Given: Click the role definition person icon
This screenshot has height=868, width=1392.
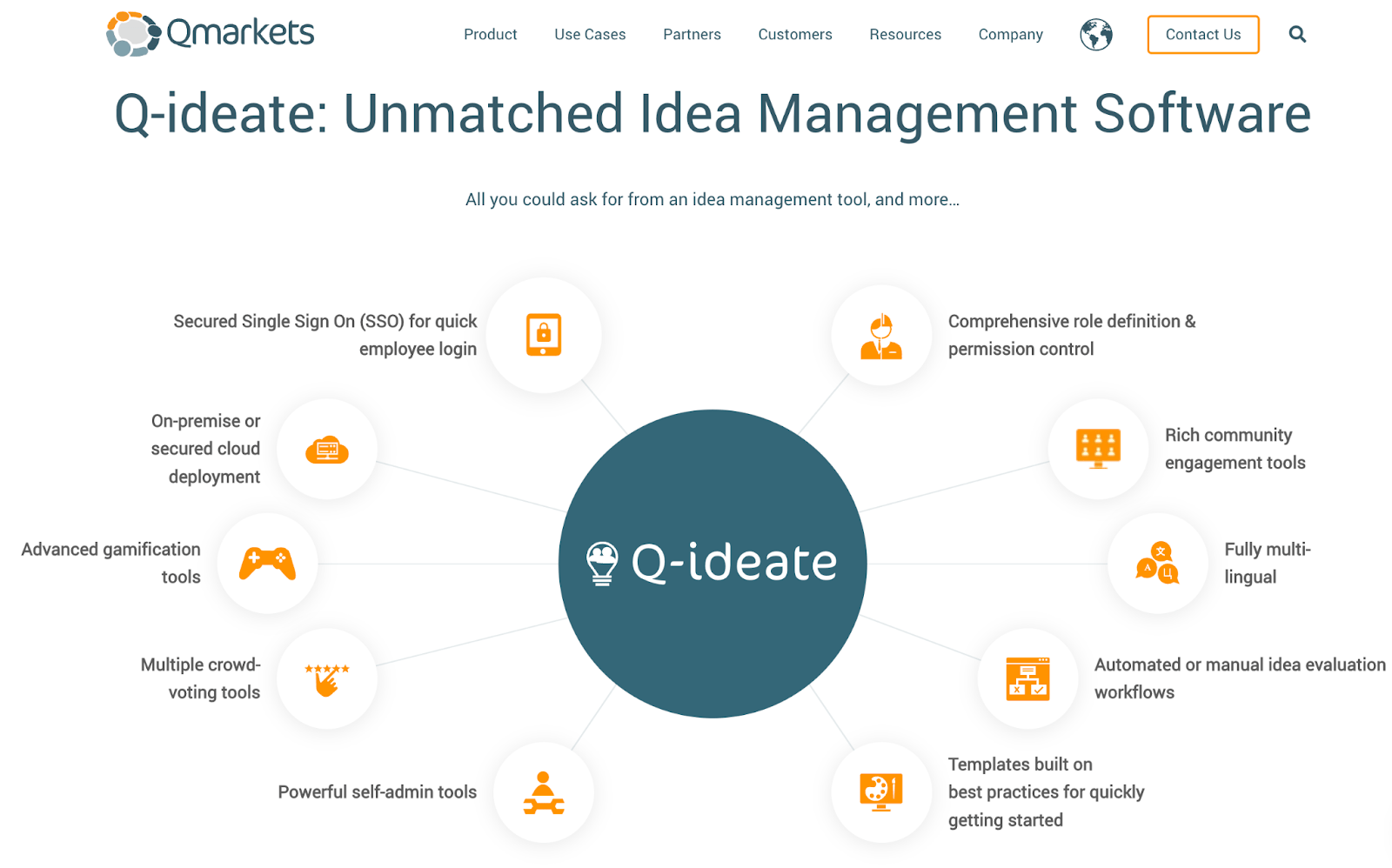Looking at the screenshot, I should click(881, 335).
